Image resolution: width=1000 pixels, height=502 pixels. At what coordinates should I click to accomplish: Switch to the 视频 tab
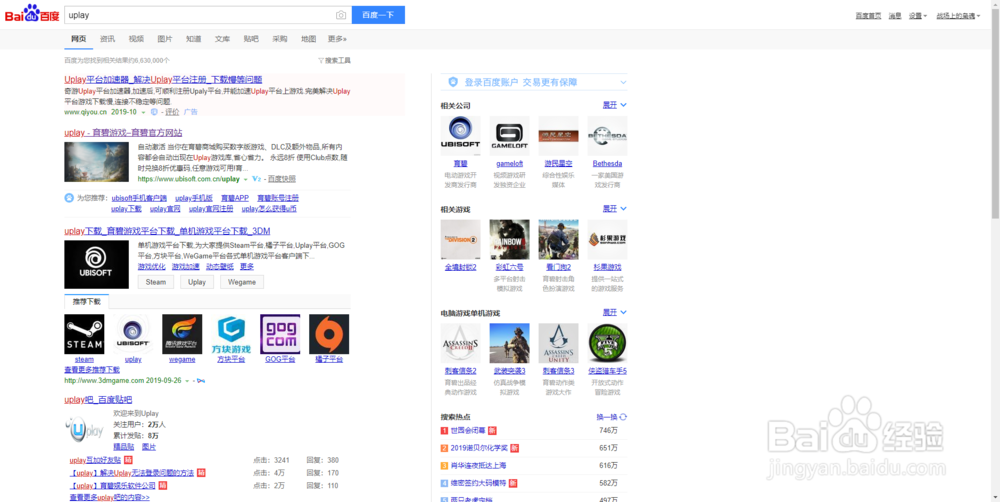click(136, 39)
